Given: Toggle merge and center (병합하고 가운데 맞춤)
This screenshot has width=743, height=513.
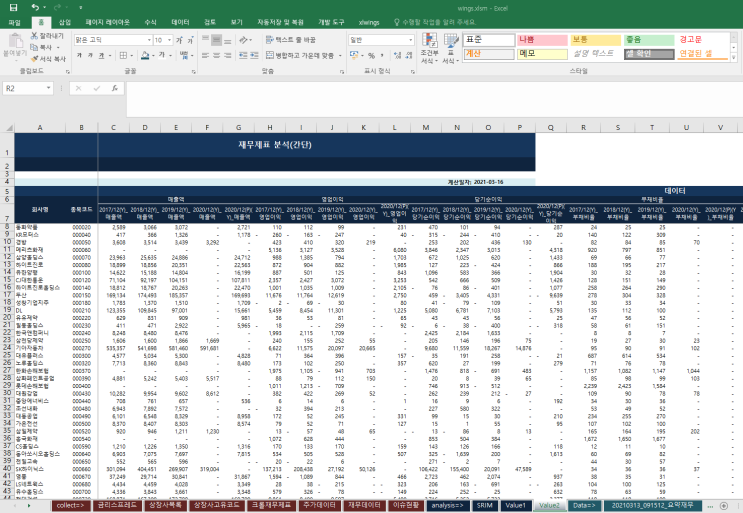Looking at the screenshot, I should 300,55.
